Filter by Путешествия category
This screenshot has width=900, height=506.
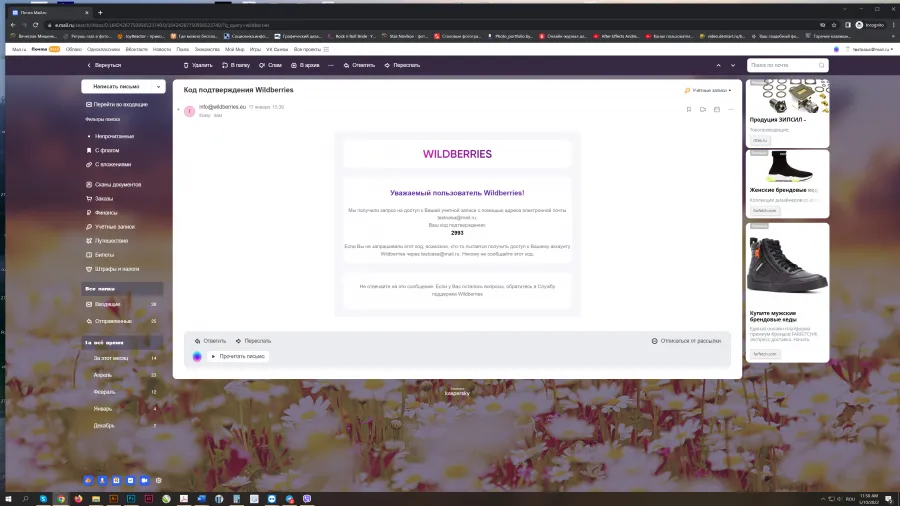[107, 241]
